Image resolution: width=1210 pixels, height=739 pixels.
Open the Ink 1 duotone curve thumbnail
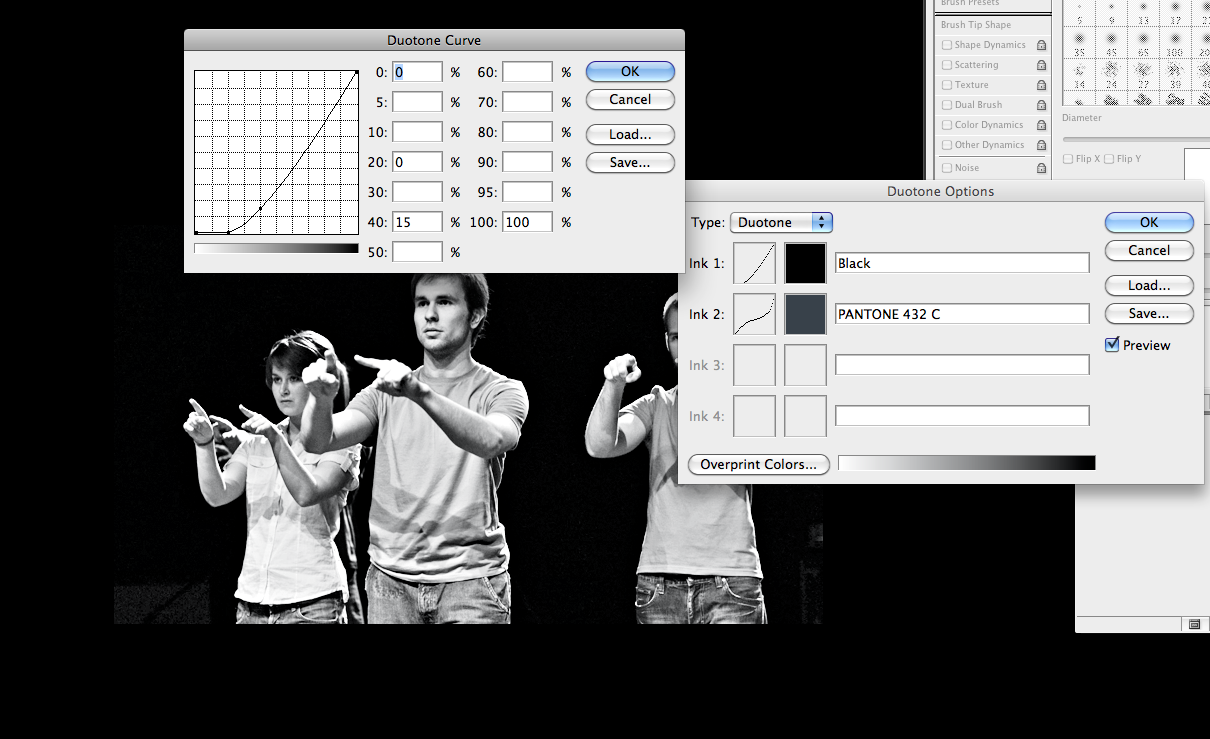[x=755, y=263]
